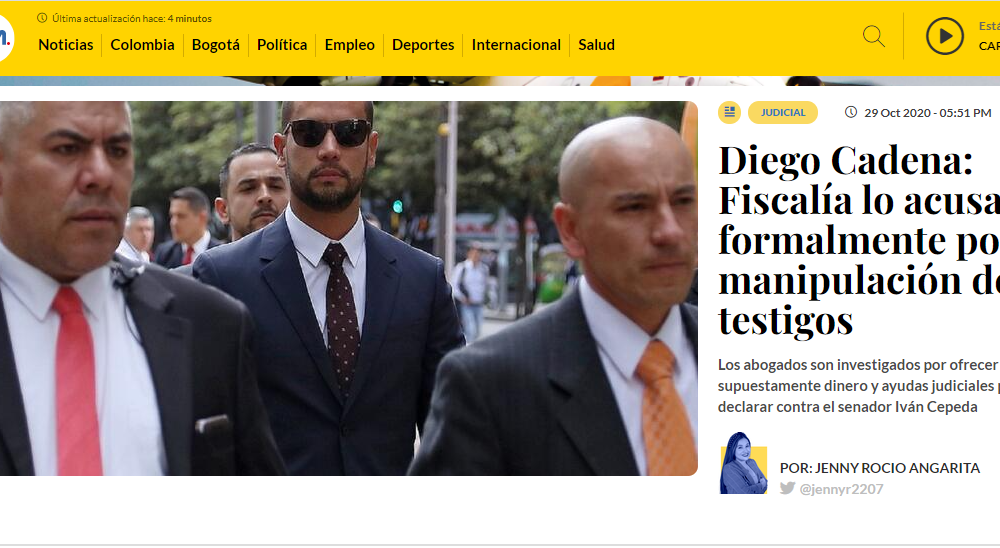Visit the @jennyr2207 Twitter handle

pyautogui.click(x=841, y=489)
